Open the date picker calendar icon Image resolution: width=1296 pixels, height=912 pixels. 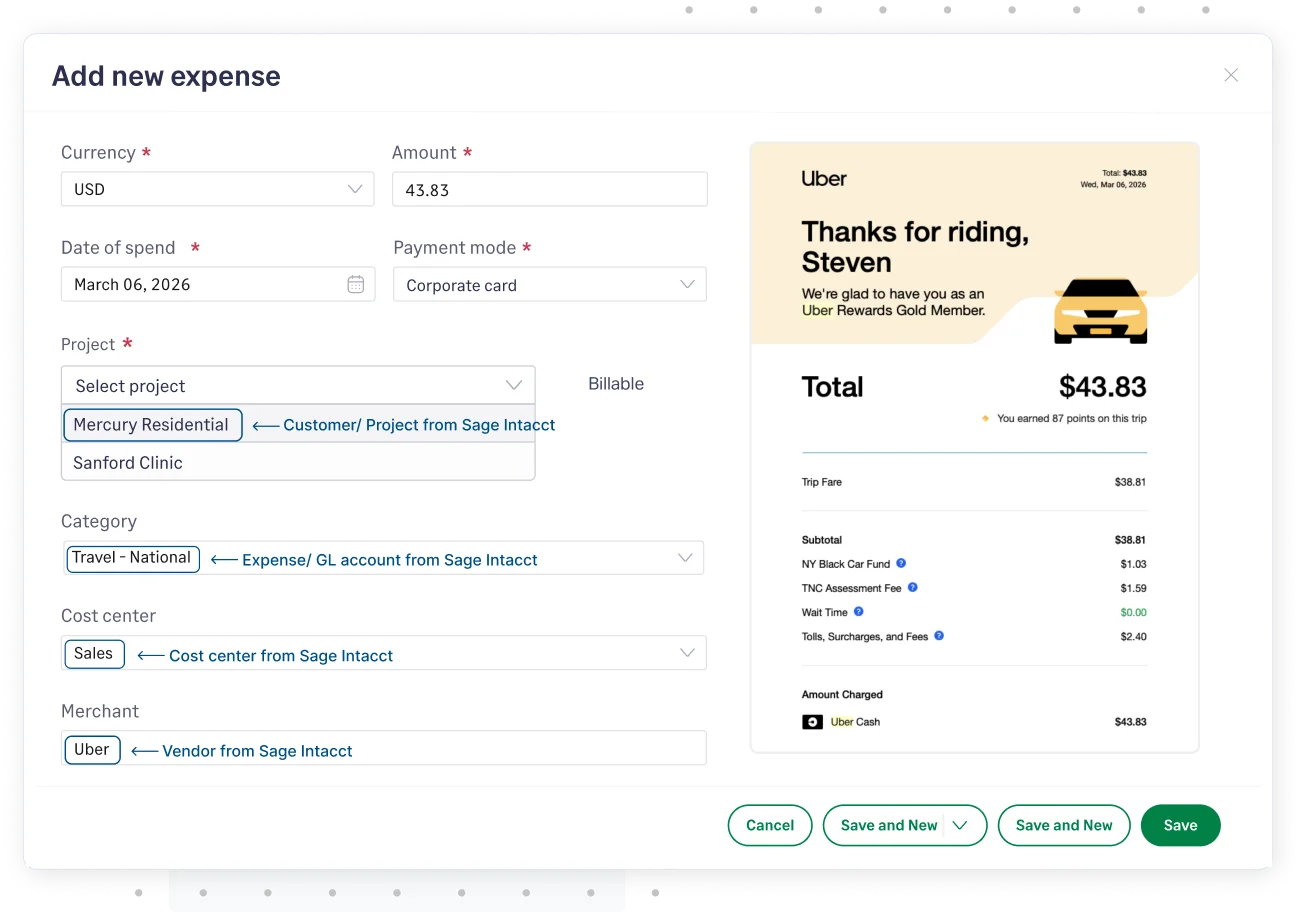(355, 284)
